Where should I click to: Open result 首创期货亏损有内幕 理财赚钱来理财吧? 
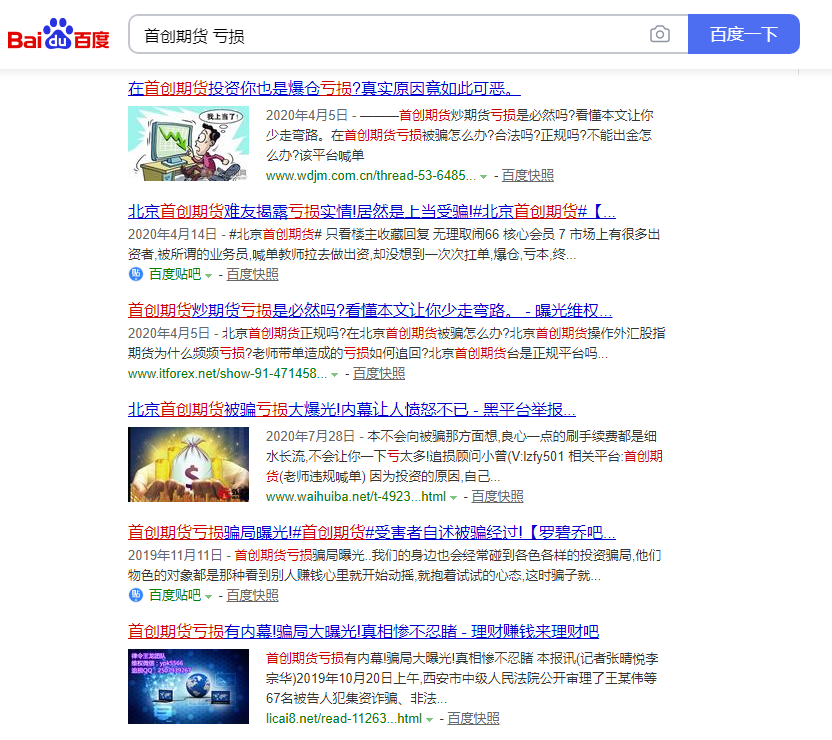point(363,631)
